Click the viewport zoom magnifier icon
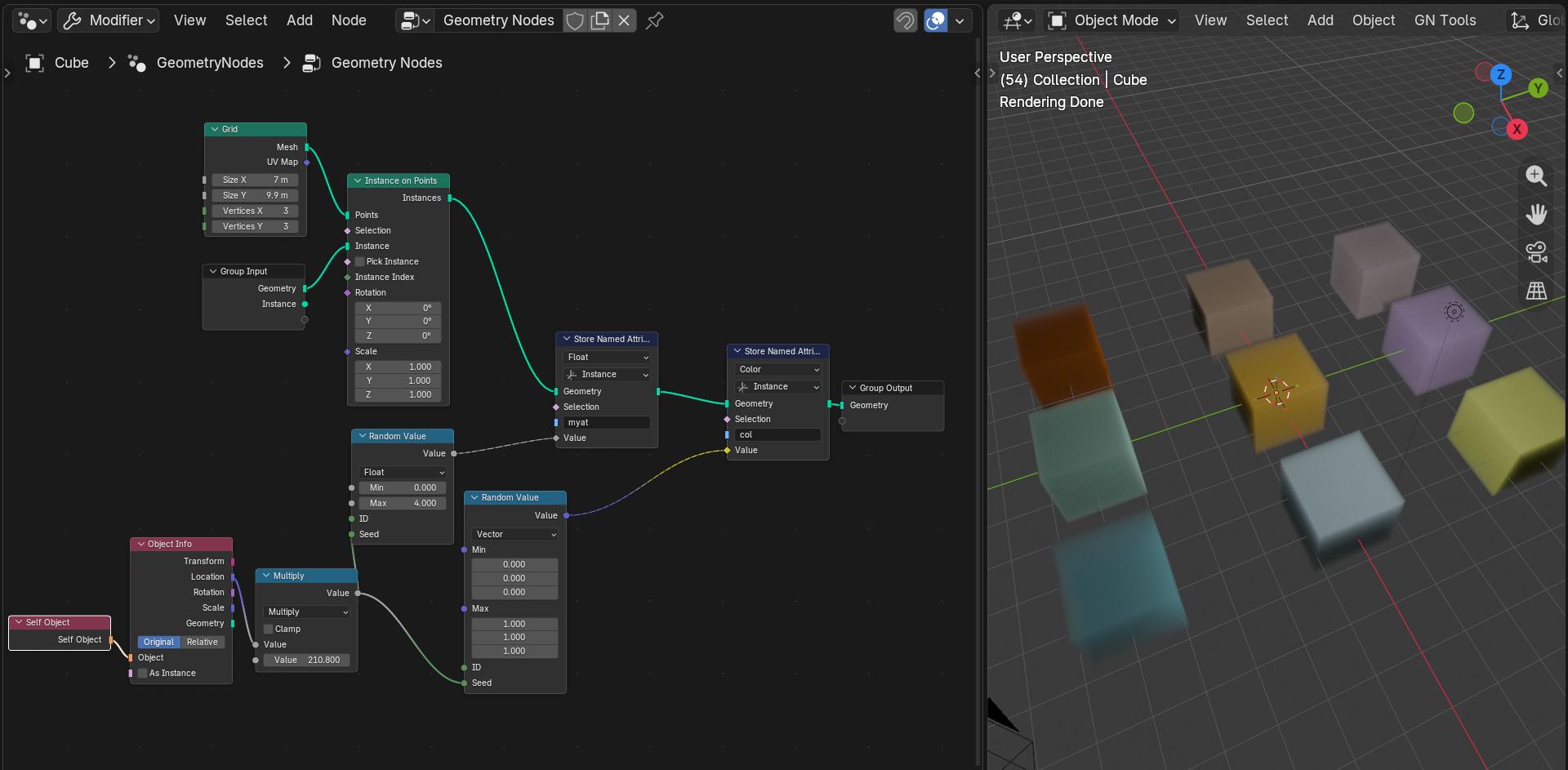 [x=1536, y=176]
